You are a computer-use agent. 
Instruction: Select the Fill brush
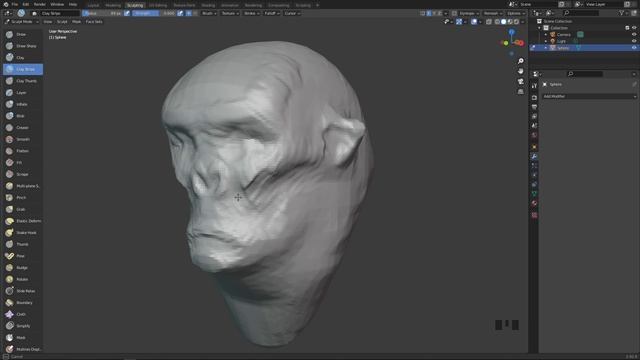22,162
